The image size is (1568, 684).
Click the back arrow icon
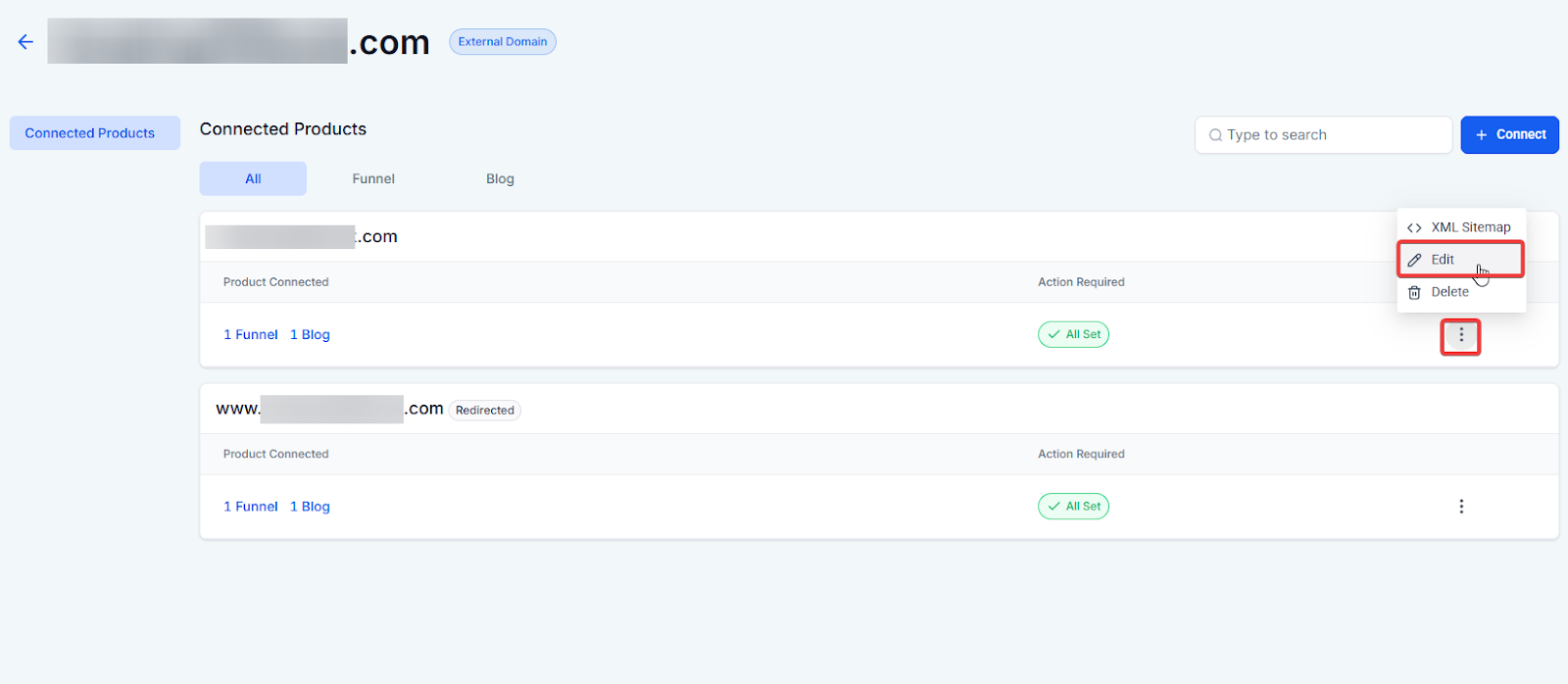tap(25, 42)
